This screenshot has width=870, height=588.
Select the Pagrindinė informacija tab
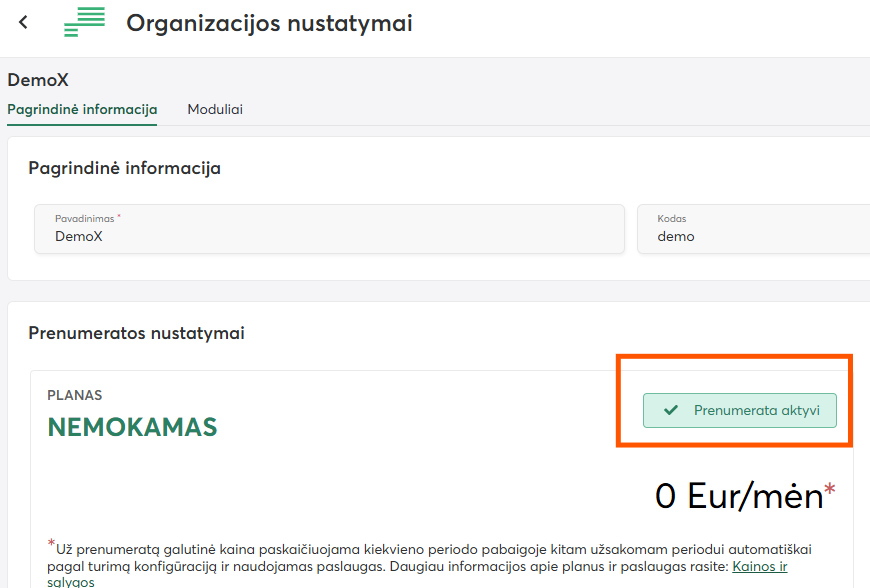click(x=82, y=109)
